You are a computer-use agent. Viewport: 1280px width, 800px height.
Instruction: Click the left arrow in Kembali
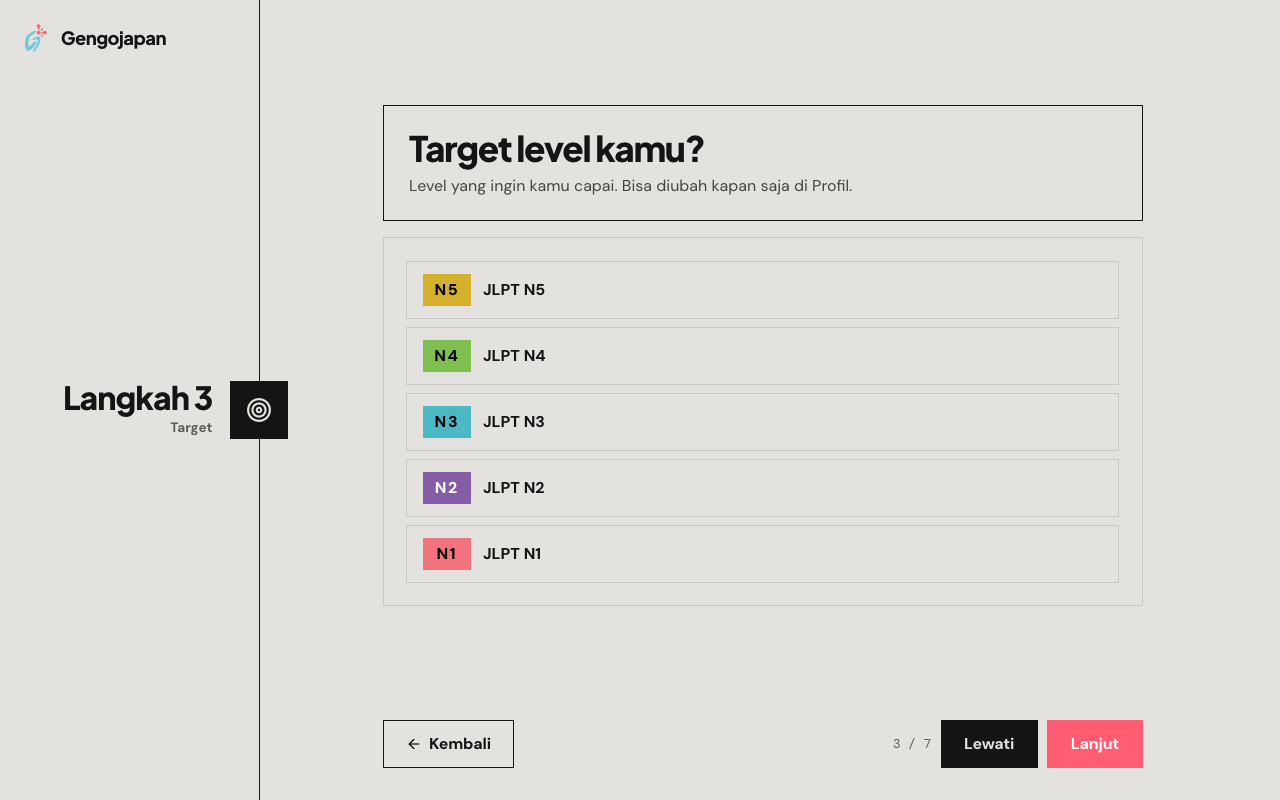(414, 744)
